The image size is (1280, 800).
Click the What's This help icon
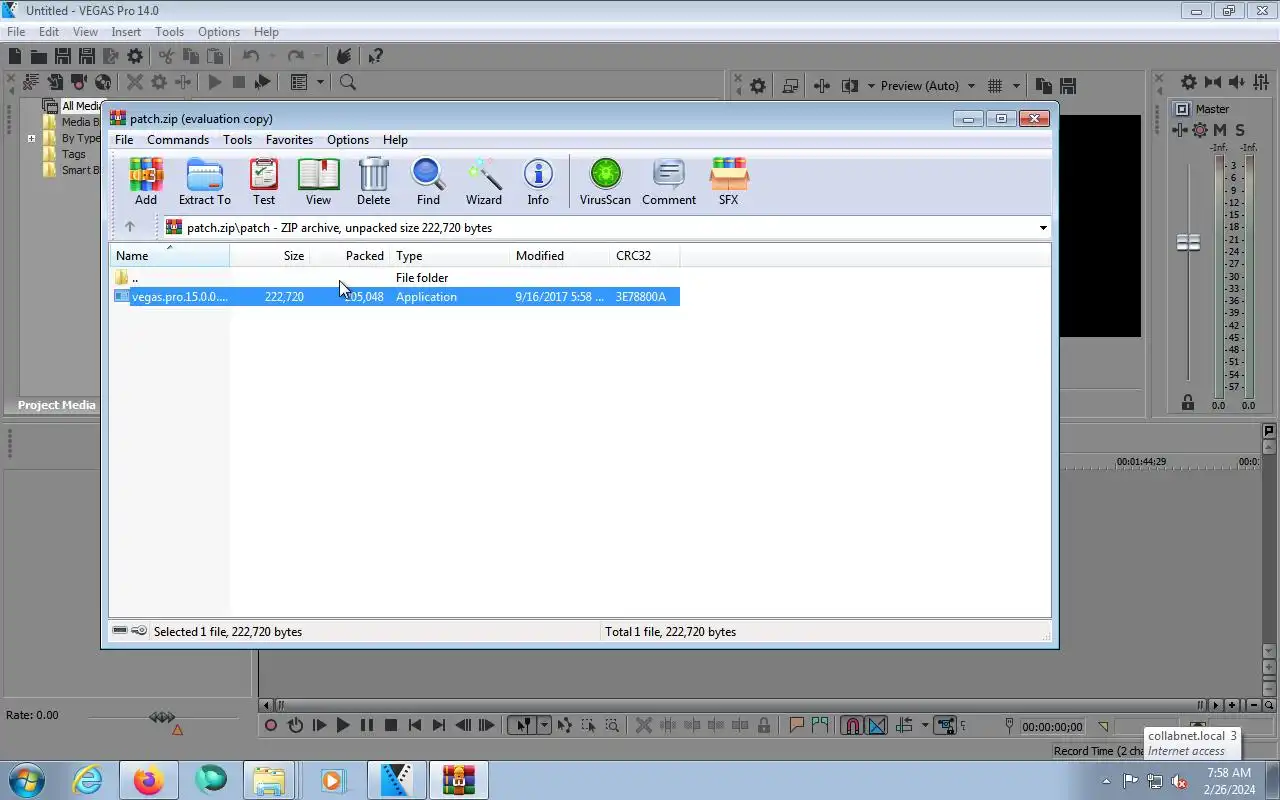click(x=375, y=56)
